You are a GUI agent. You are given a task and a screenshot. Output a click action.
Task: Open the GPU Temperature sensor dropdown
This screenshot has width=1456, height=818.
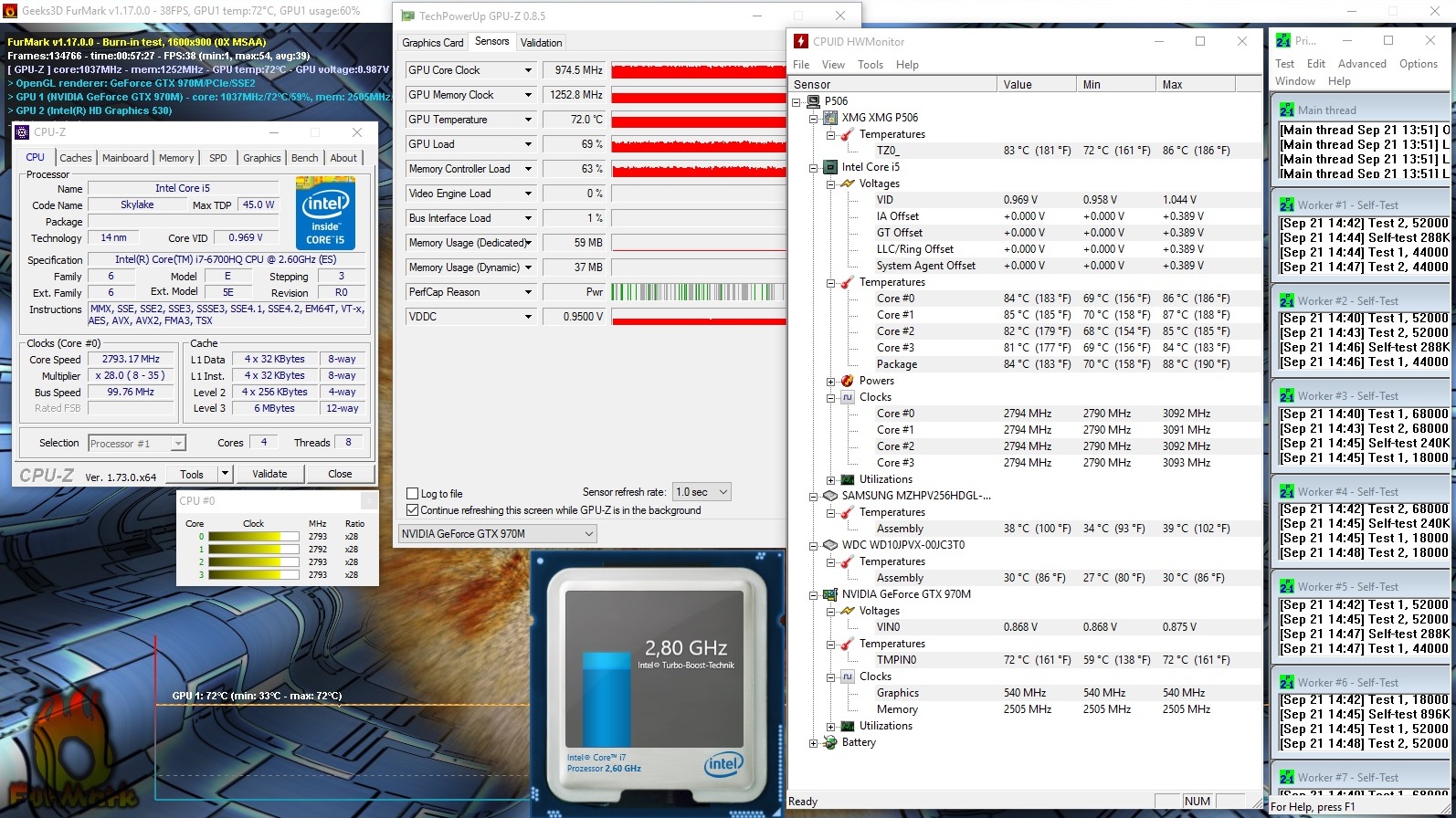tap(528, 120)
